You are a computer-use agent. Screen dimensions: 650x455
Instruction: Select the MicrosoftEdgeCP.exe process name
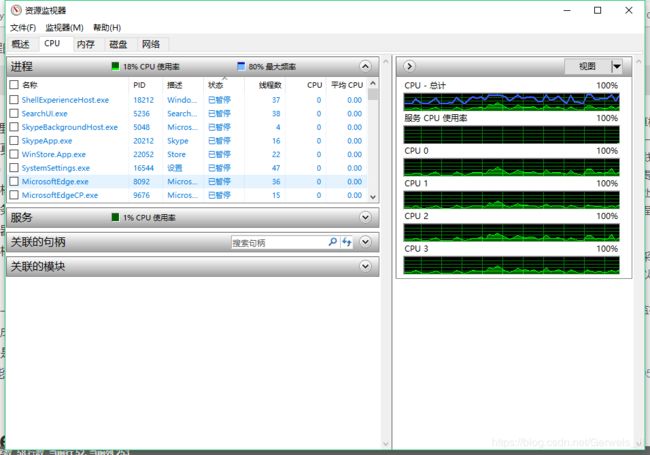[60, 195]
